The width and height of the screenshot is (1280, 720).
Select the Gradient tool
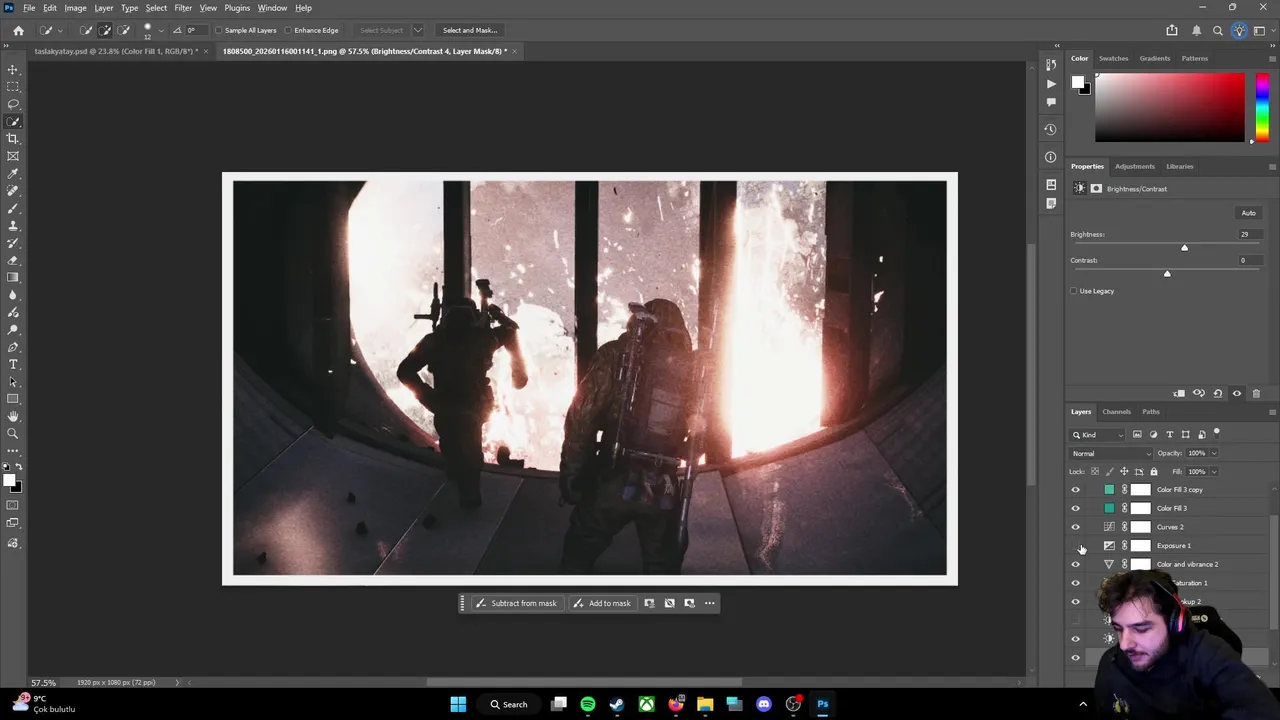(x=13, y=277)
